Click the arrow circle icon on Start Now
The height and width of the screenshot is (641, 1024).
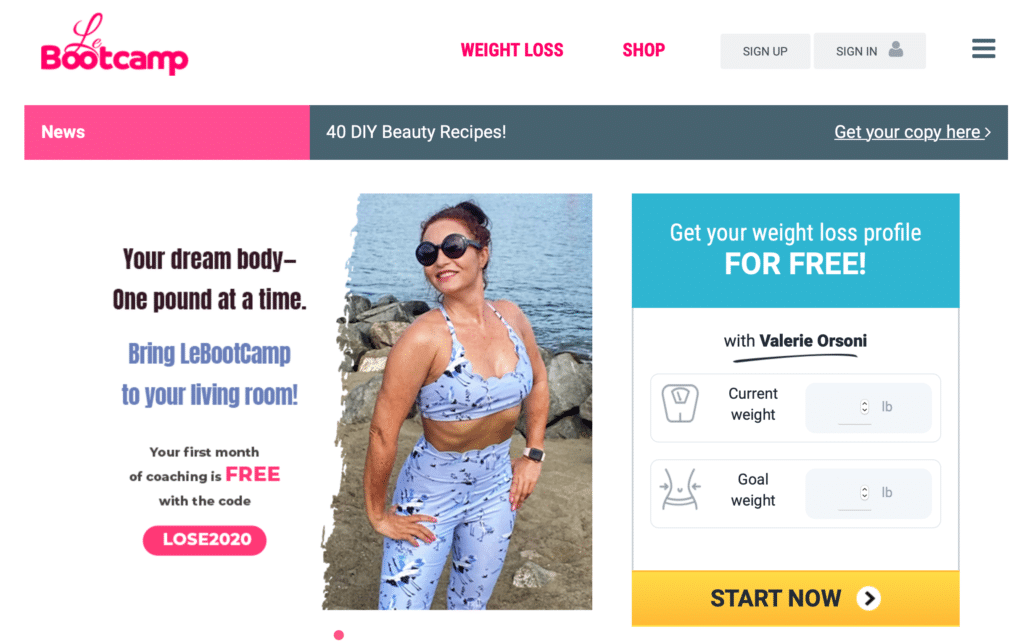869,598
